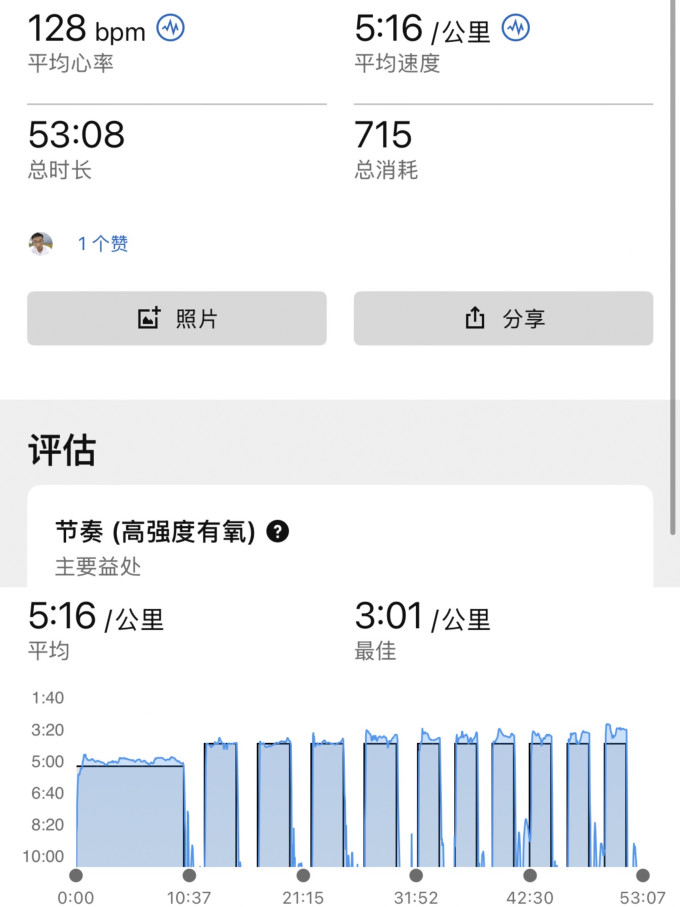Tap the 3:01 /公里 best pace value
The width and height of the screenshot is (680, 907).
coord(423,616)
